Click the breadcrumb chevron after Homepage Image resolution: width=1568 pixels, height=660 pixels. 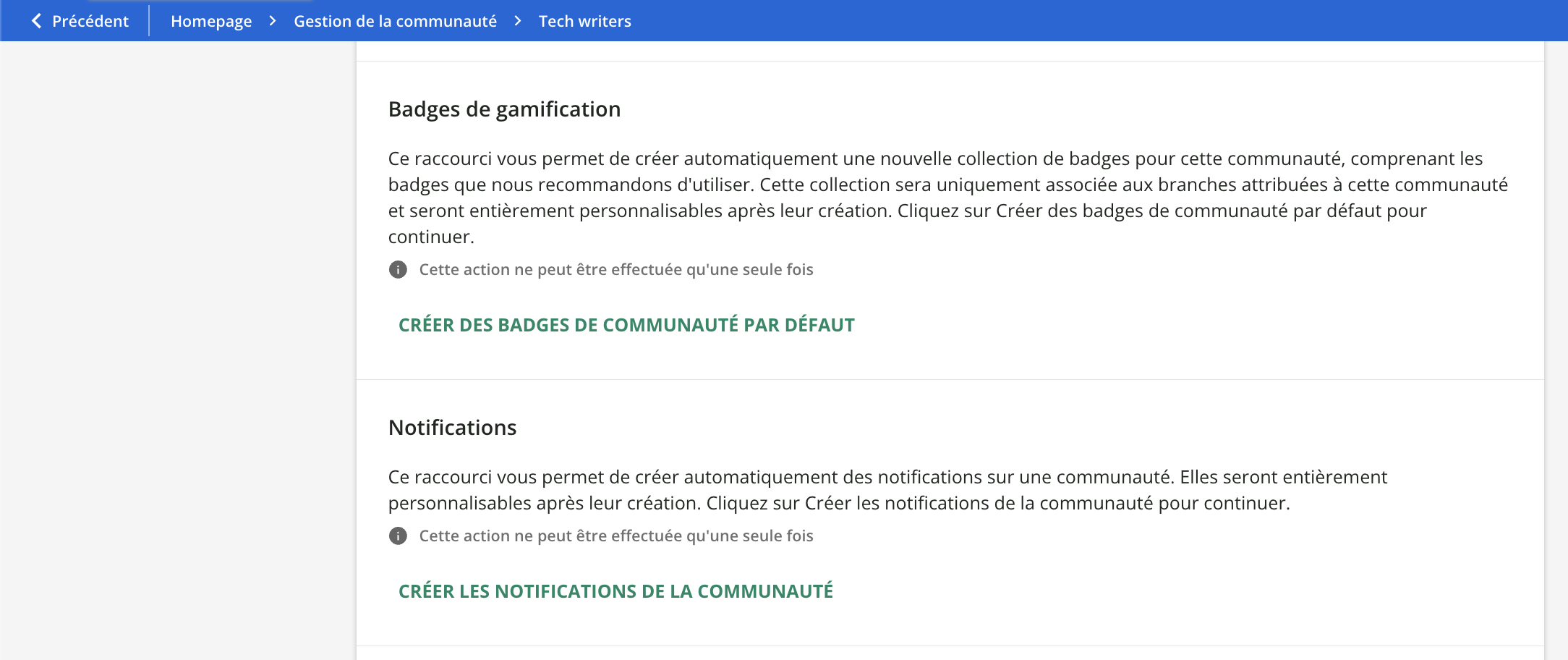pos(273,21)
